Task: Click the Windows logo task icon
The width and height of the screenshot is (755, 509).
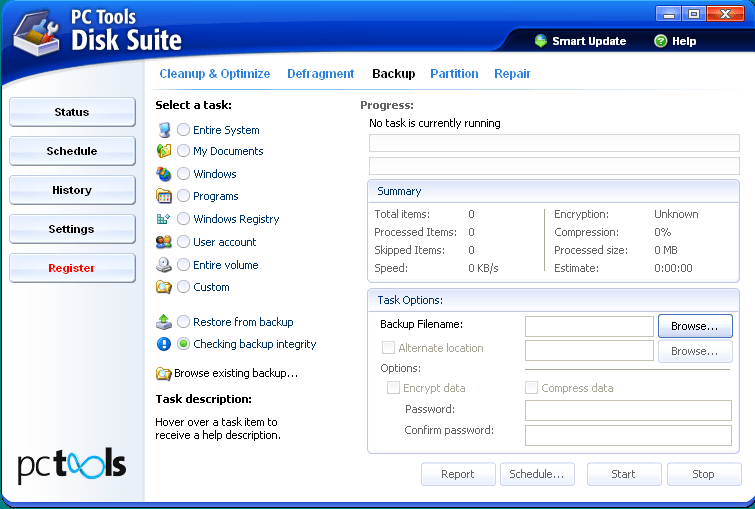Action: tap(164, 174)
